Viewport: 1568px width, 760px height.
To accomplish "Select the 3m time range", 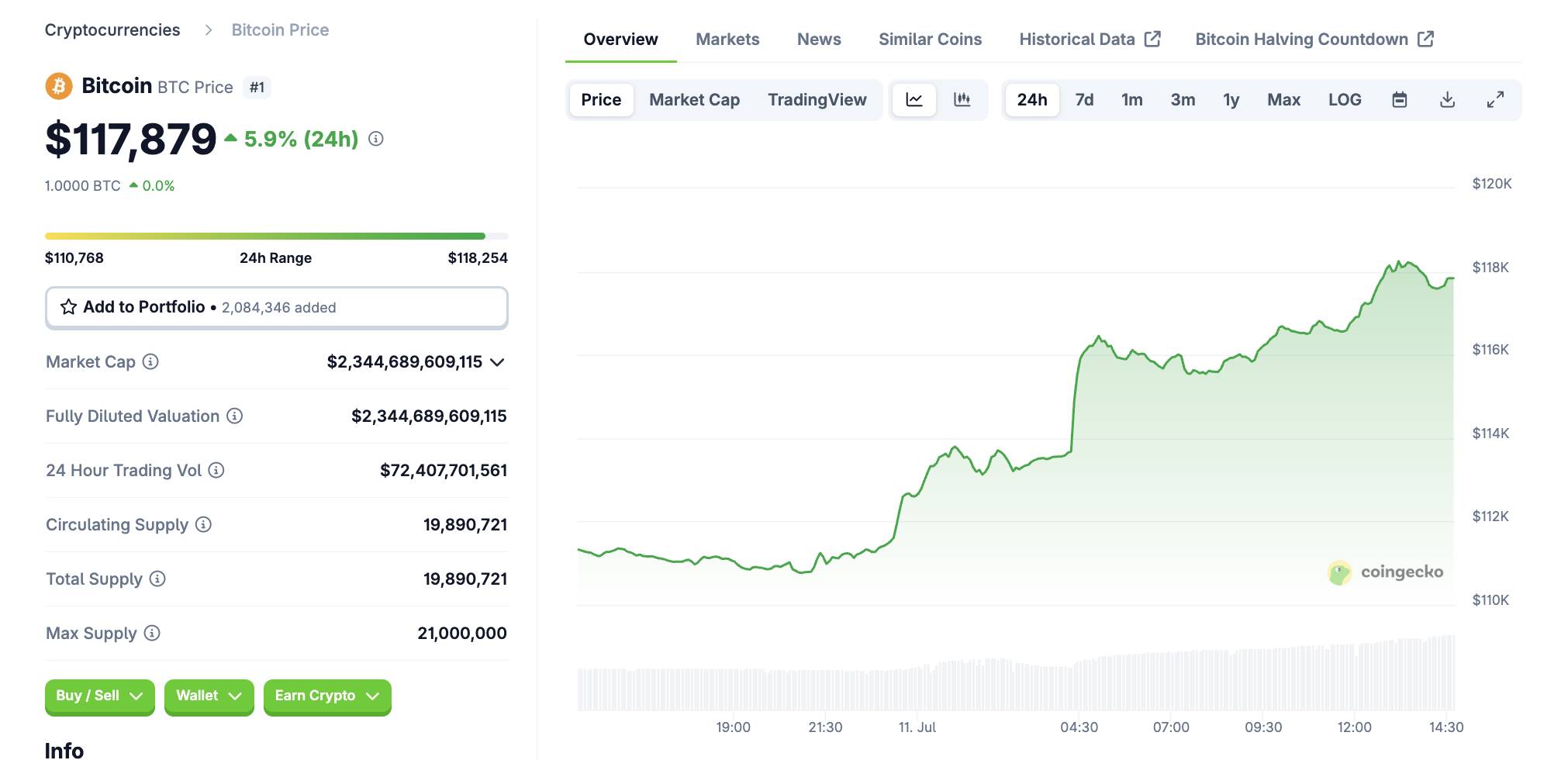I will pos(1183,99).
